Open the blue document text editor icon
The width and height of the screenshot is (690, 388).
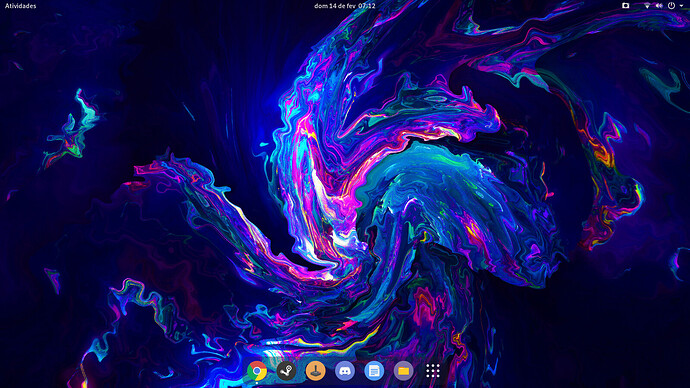tap(374, 371)
